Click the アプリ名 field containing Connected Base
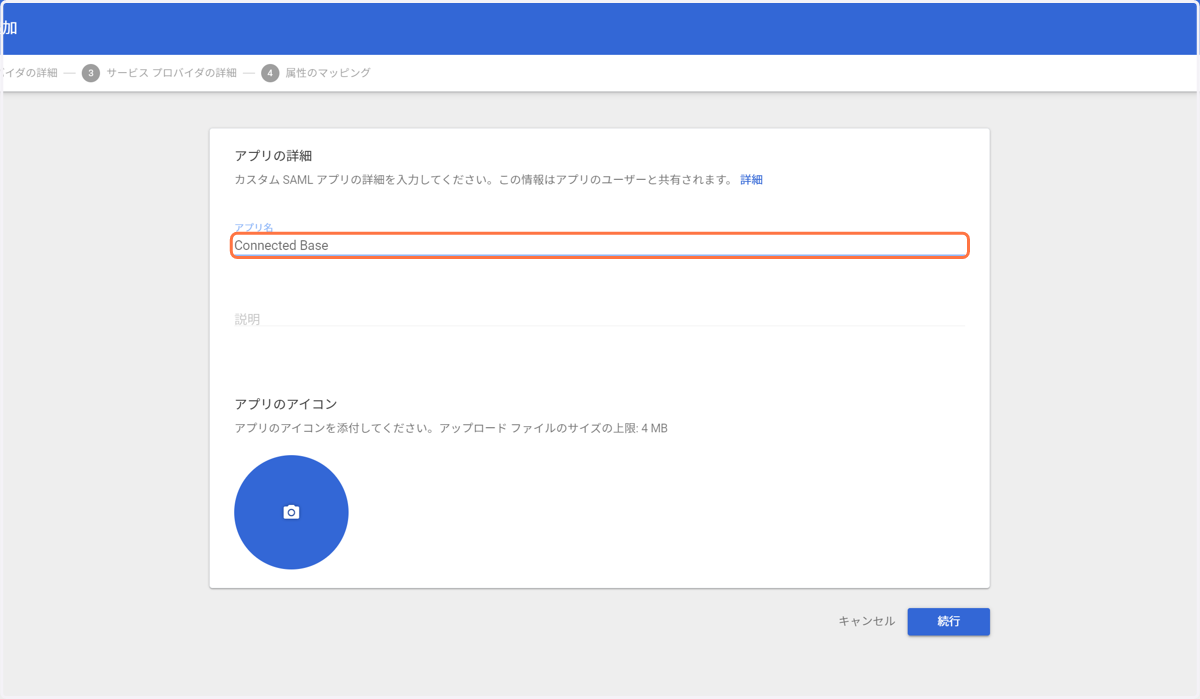Screen dimensions: 1200x699 (599, 245)
